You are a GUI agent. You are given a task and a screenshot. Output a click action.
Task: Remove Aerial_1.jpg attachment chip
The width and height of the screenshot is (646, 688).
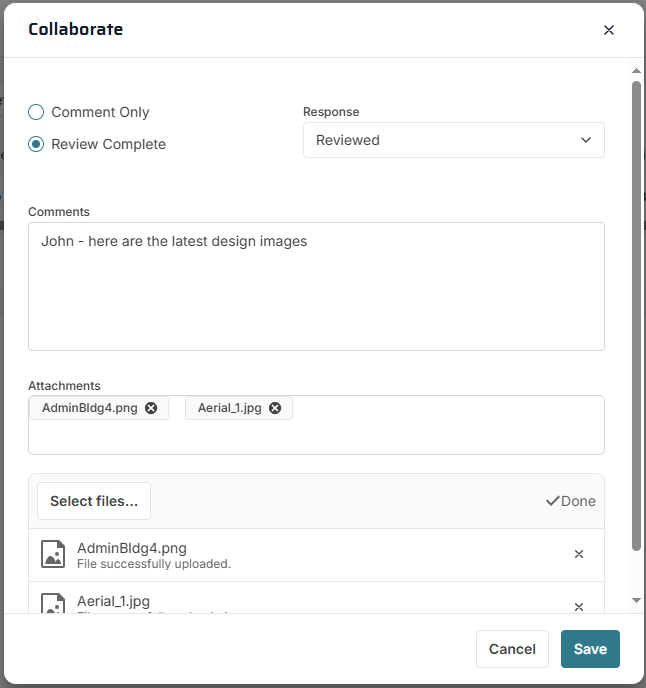point(275,408)
